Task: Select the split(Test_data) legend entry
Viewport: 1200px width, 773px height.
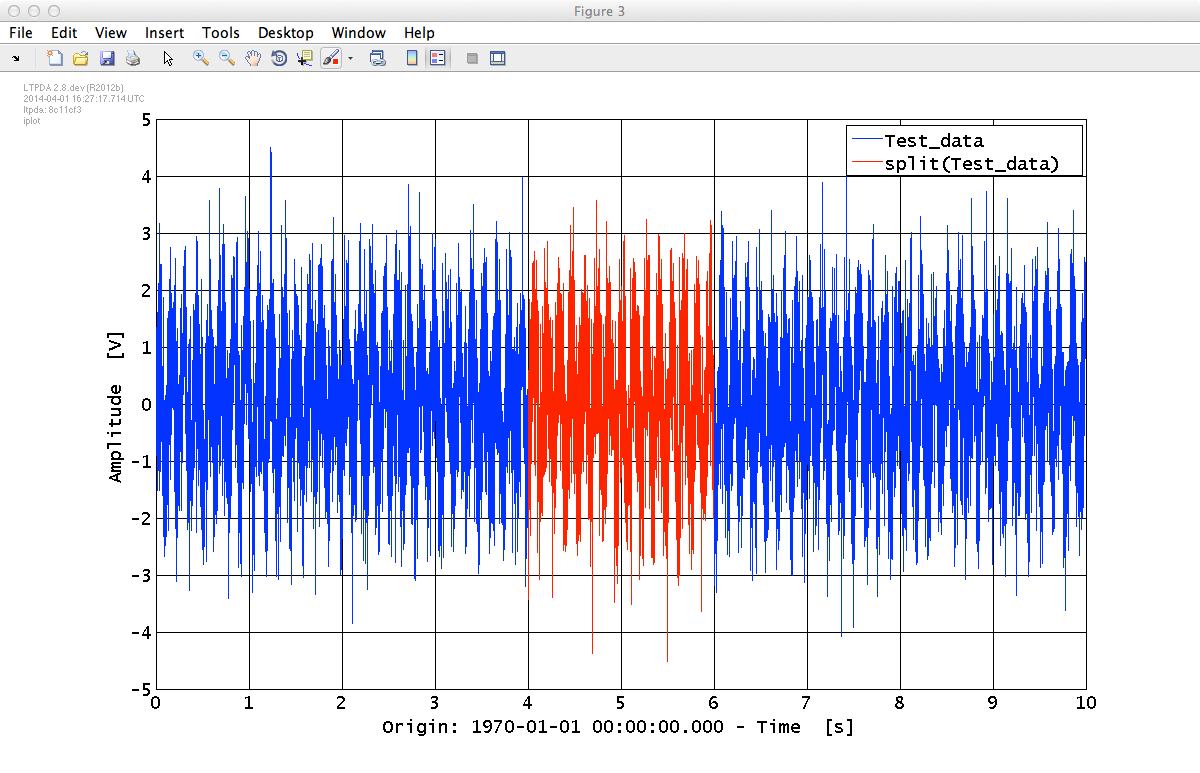Action: point(971,164)
